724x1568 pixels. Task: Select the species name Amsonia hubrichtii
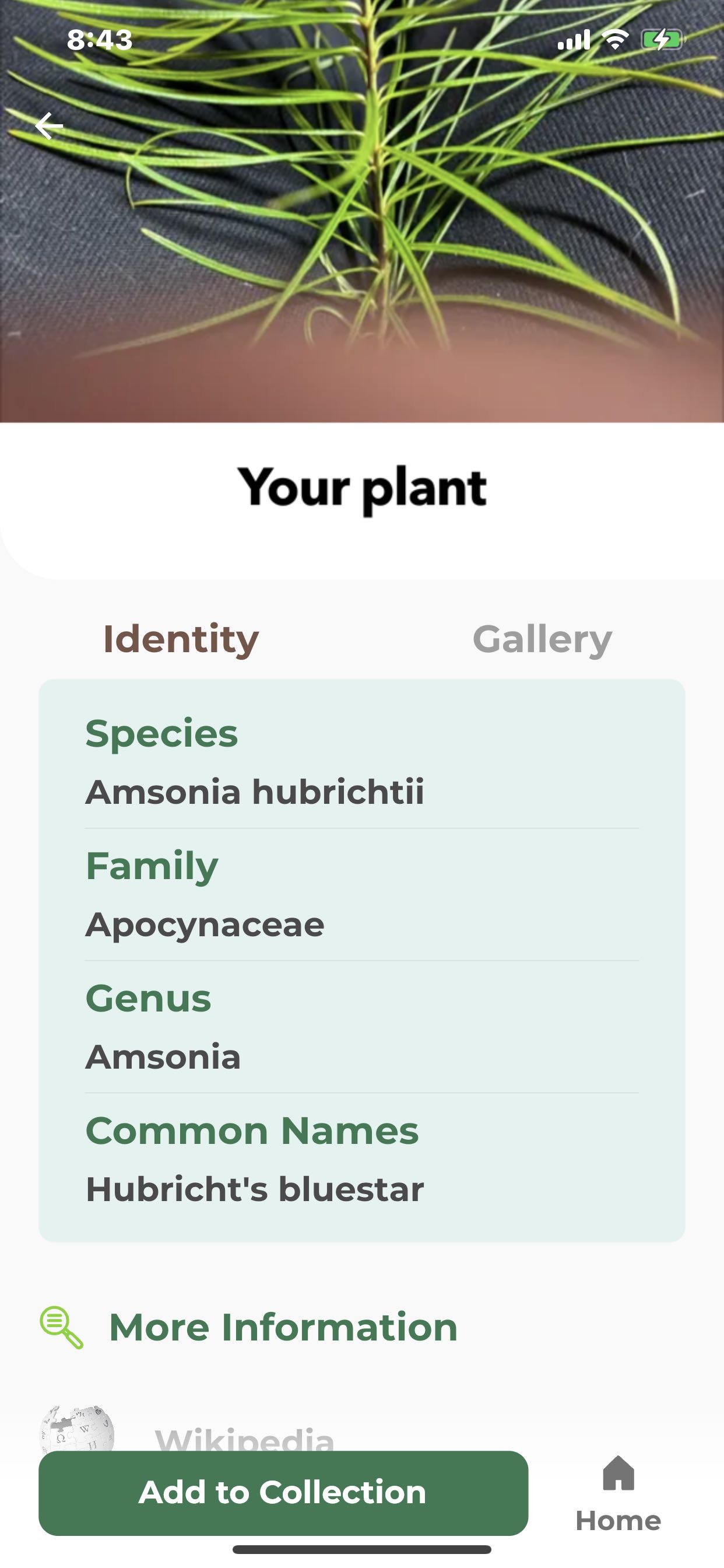coord(255,792)
